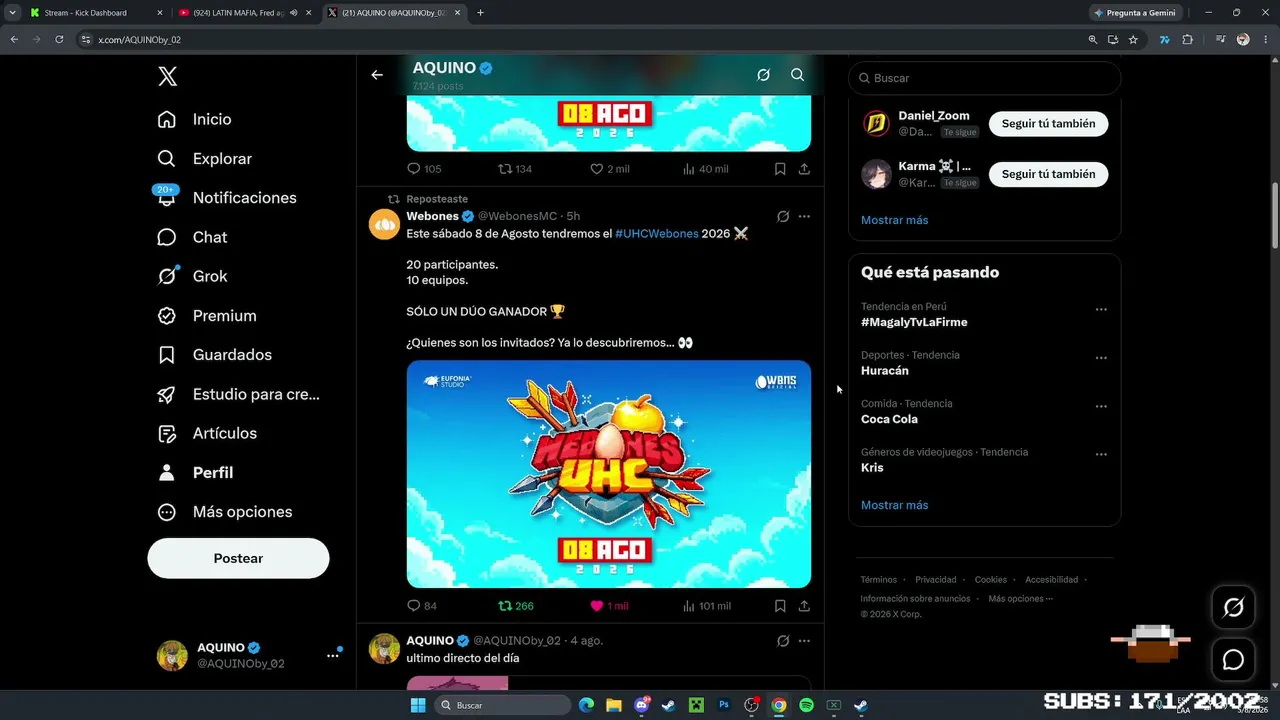Open Notificaciones in the sidebar
Viewport: 1280px width, 720px height.
pyautogui.click(x=226, y=198)
